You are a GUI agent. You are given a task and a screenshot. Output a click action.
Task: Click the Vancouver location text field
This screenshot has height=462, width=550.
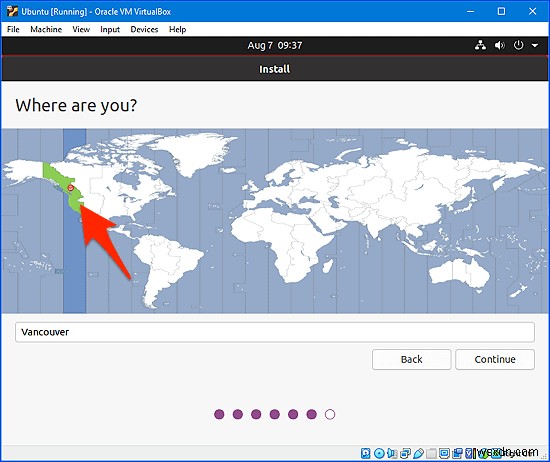(x=275, y=332)
